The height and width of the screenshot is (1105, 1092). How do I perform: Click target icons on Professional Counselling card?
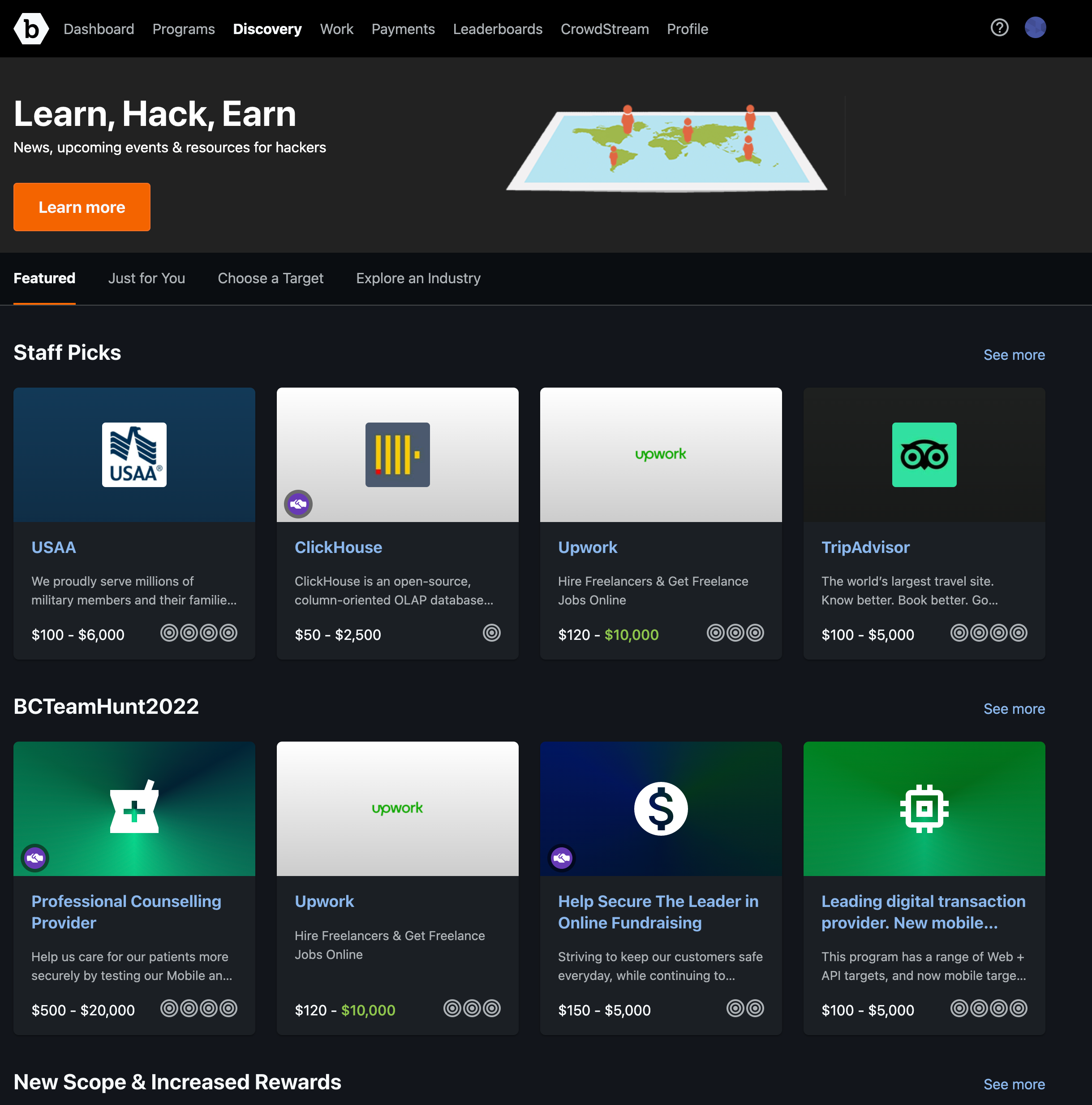click(198, 1008)
